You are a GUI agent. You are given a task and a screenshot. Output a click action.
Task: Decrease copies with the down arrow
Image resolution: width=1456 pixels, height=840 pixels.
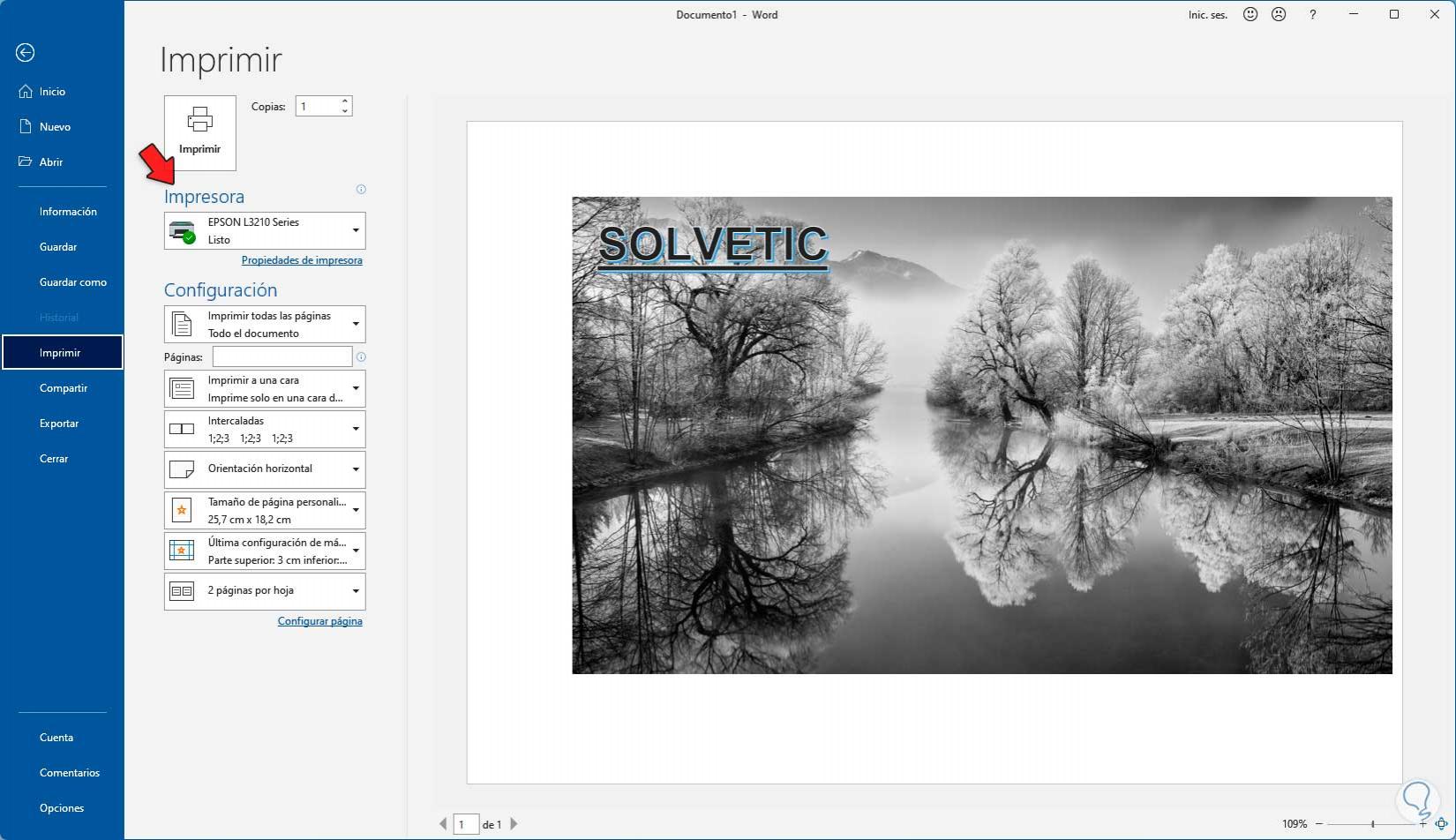pyautogui.click(x=345, y=112)
